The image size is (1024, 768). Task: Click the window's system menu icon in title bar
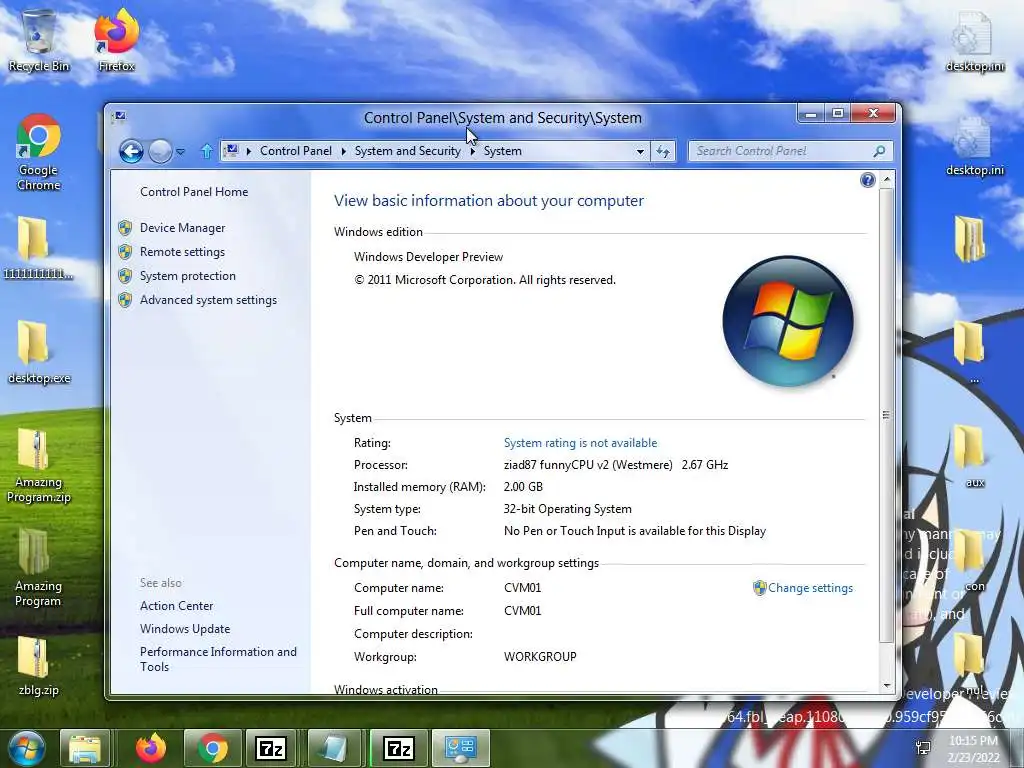click(x=119, y=117)
